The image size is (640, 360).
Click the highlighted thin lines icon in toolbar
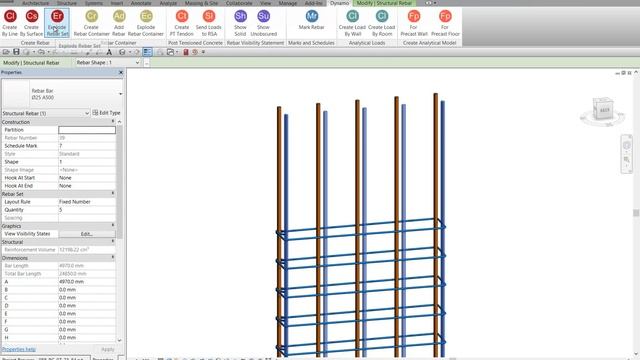click(x=147, y=52)
